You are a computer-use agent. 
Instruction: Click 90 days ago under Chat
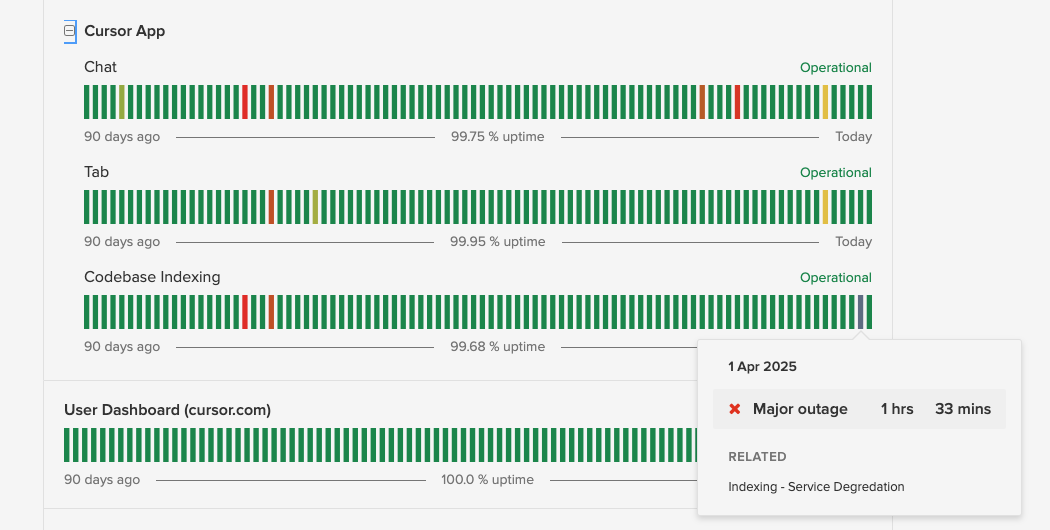[x=122, y=137]
